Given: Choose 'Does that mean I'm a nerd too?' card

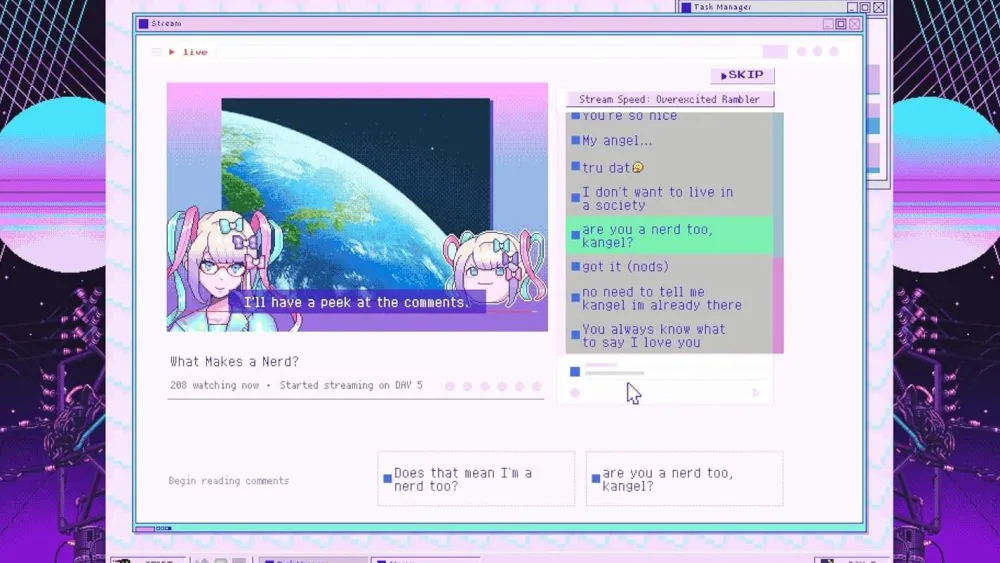Looking at the screenshot, I should click(476, 479).
